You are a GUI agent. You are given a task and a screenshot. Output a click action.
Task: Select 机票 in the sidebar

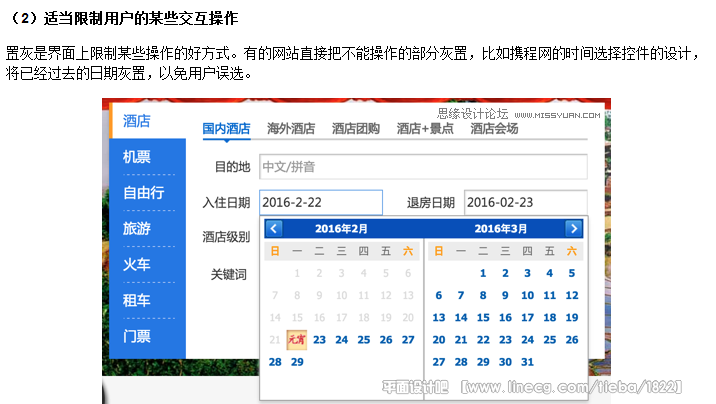[x=137, y=157]
